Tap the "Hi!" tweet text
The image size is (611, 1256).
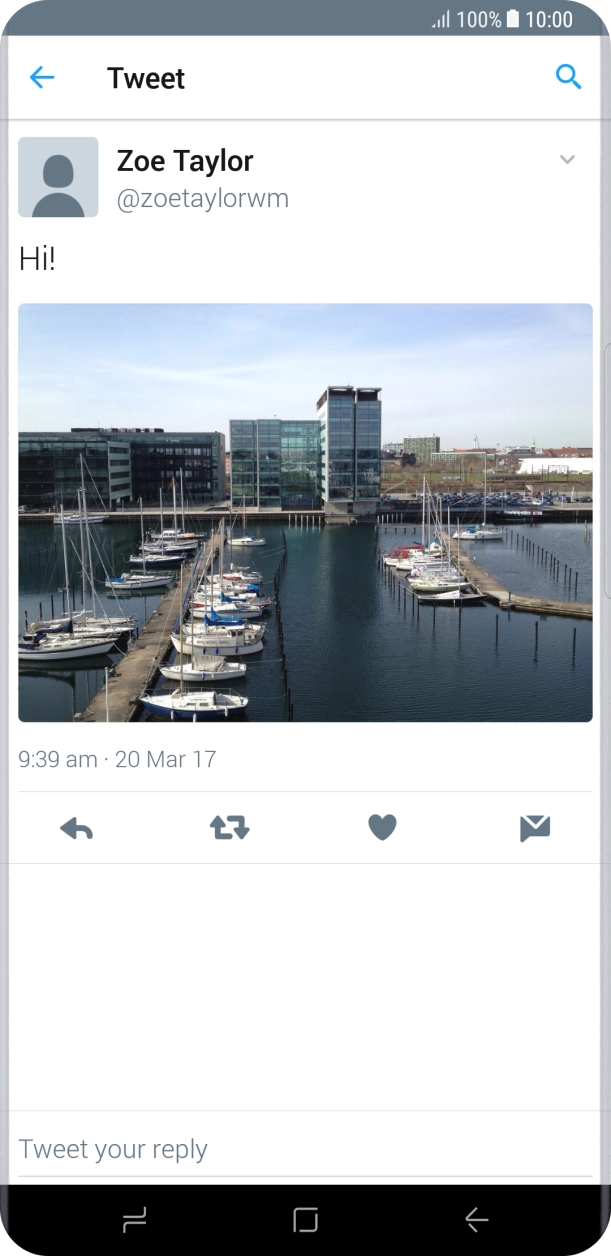pyautogui.click(x=37, y=259)
